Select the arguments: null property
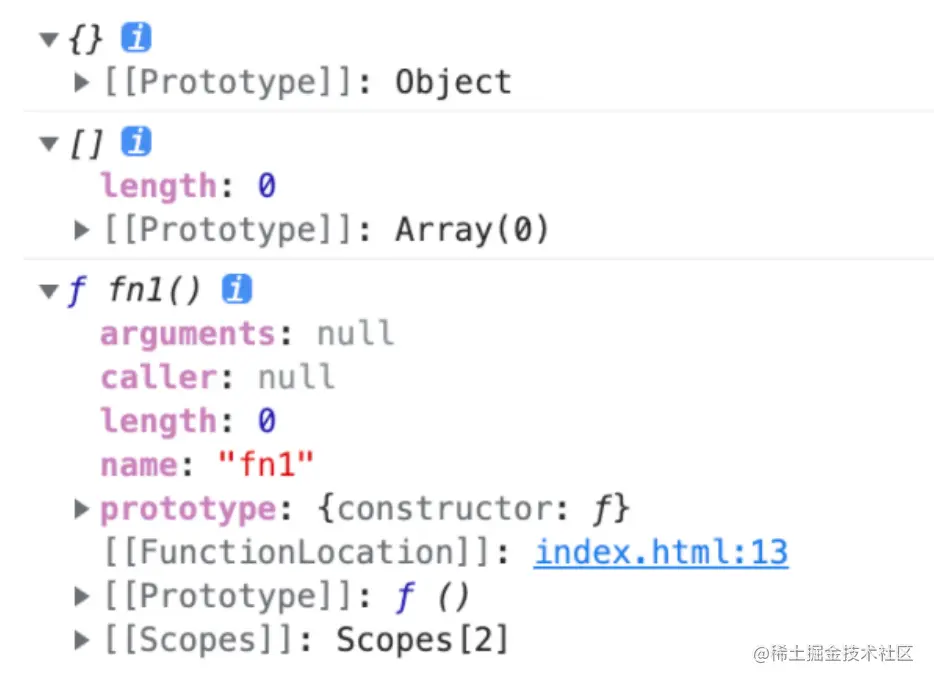This screenshot has width=934, height=684. pyautogui.click(x=247, y=333)
